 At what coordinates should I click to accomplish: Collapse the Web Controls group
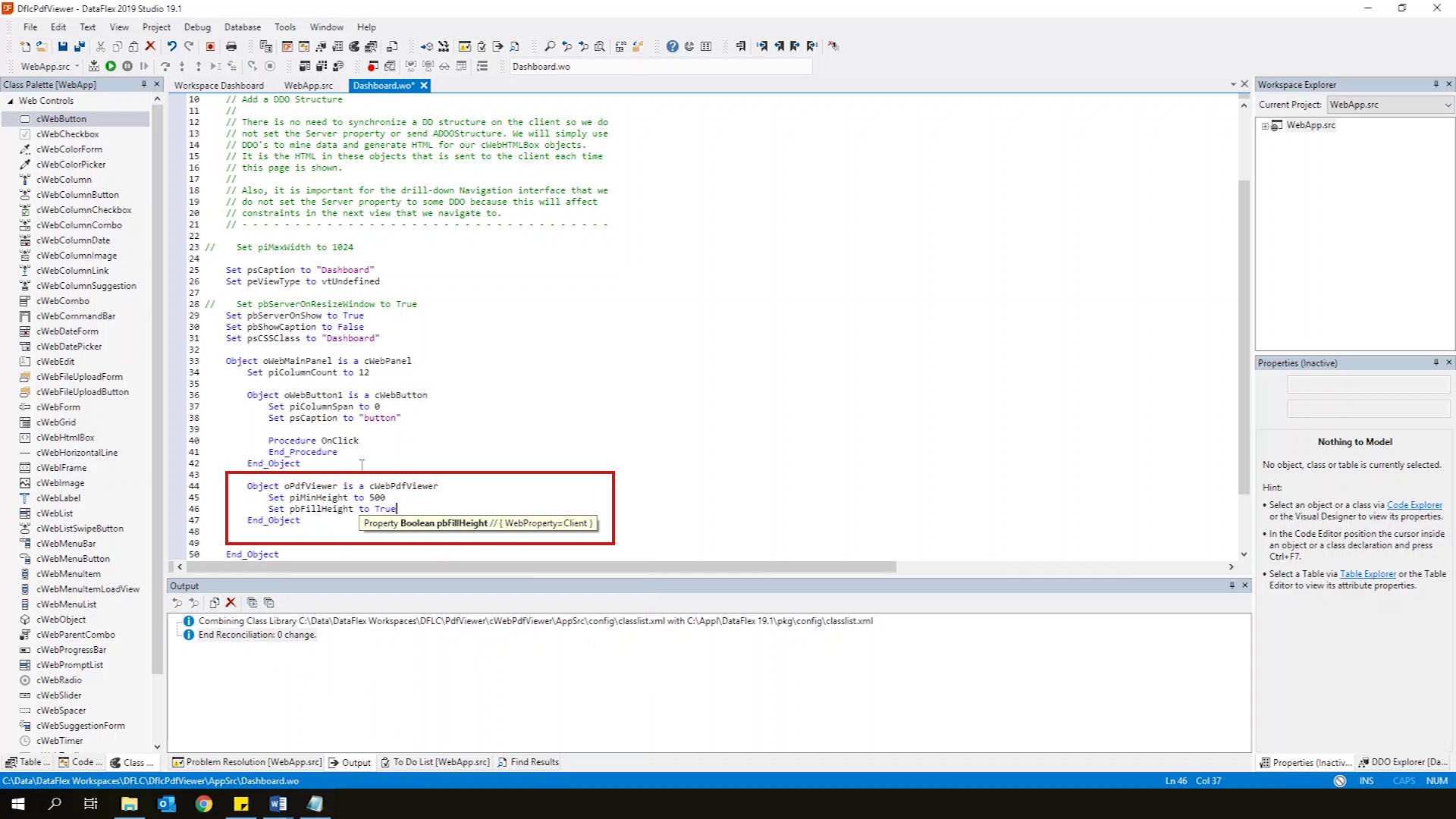11,101
